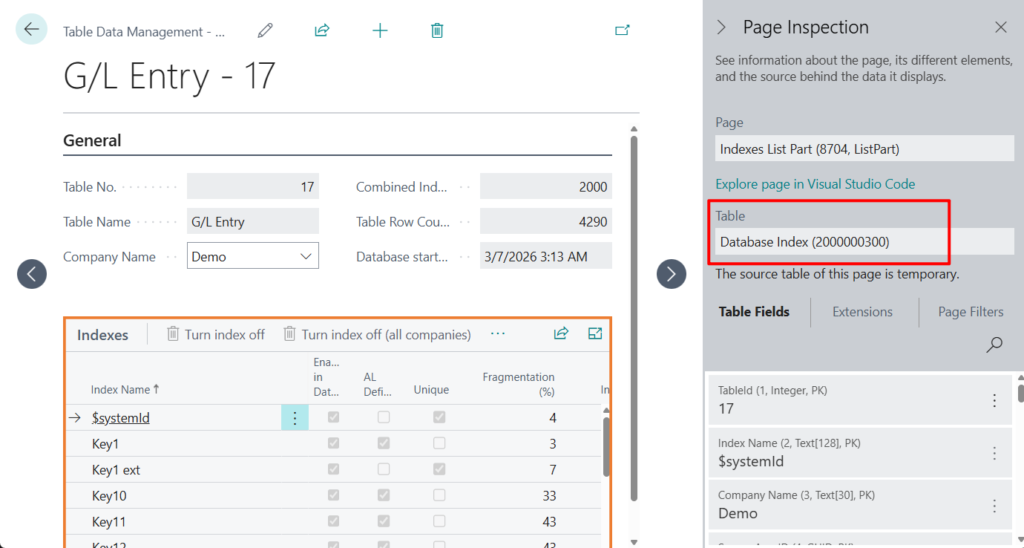
Task: Collapse the Page Inspection pane chevron
Action: click(x=722, y=28)
